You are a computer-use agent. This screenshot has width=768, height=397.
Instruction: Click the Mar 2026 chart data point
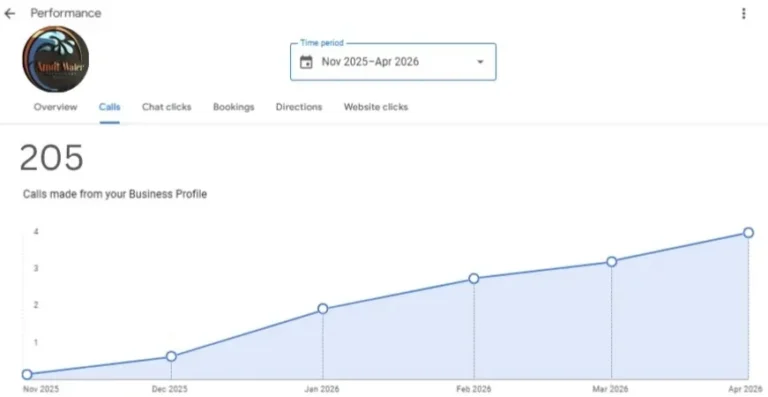[611, 262]
